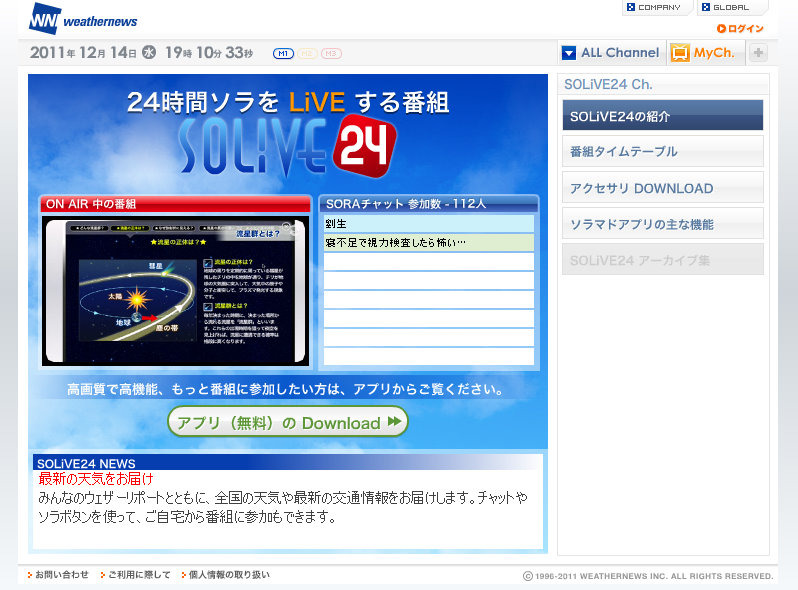This screenshot has height=590, width=798.
Task: Open the お問い合わせ footer link
Action: pyautogui.click(x=58, y=575)
